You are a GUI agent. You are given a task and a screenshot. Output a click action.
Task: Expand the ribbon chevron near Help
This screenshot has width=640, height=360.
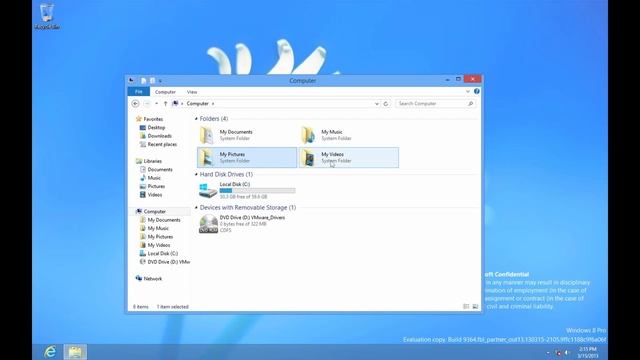[468, 91]
